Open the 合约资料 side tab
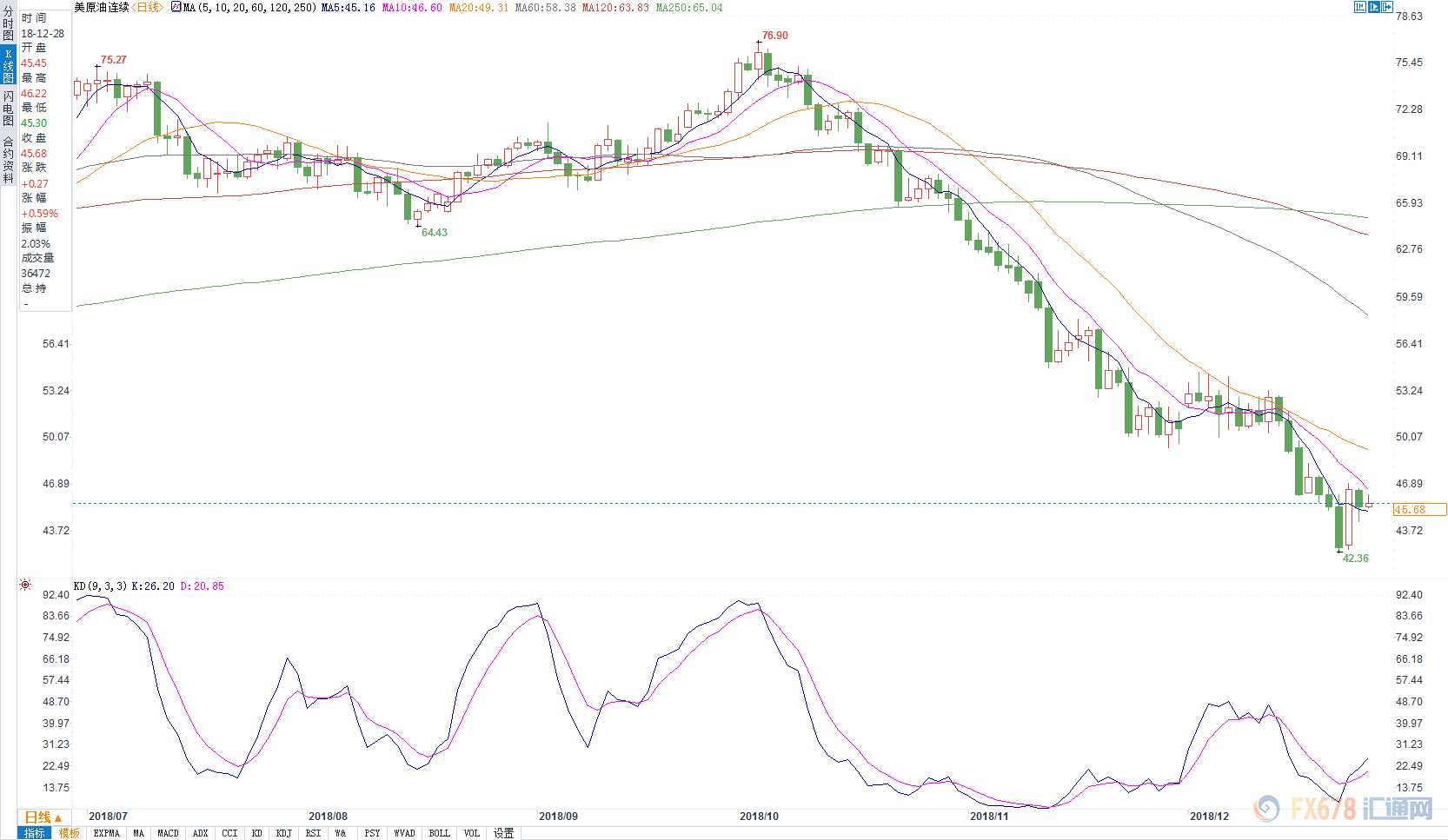 coord(8,160)
